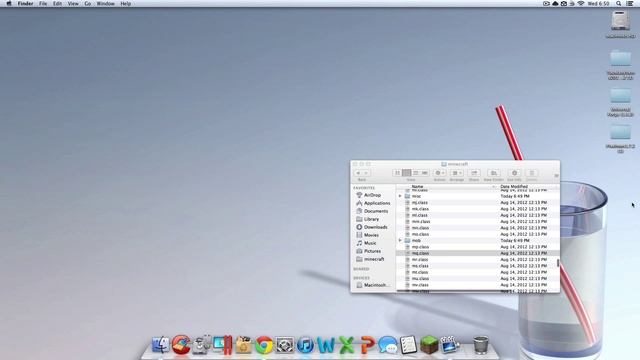Open the File menu
This screenshot has height=360, width=640.
tap(43, 3)
